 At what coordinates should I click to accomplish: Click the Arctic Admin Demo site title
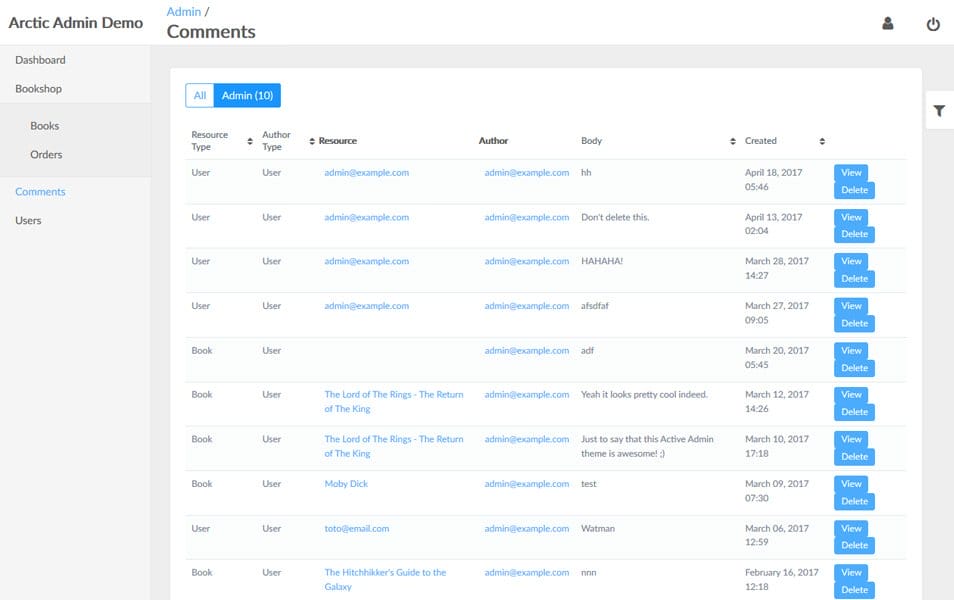tap(75, 22)
